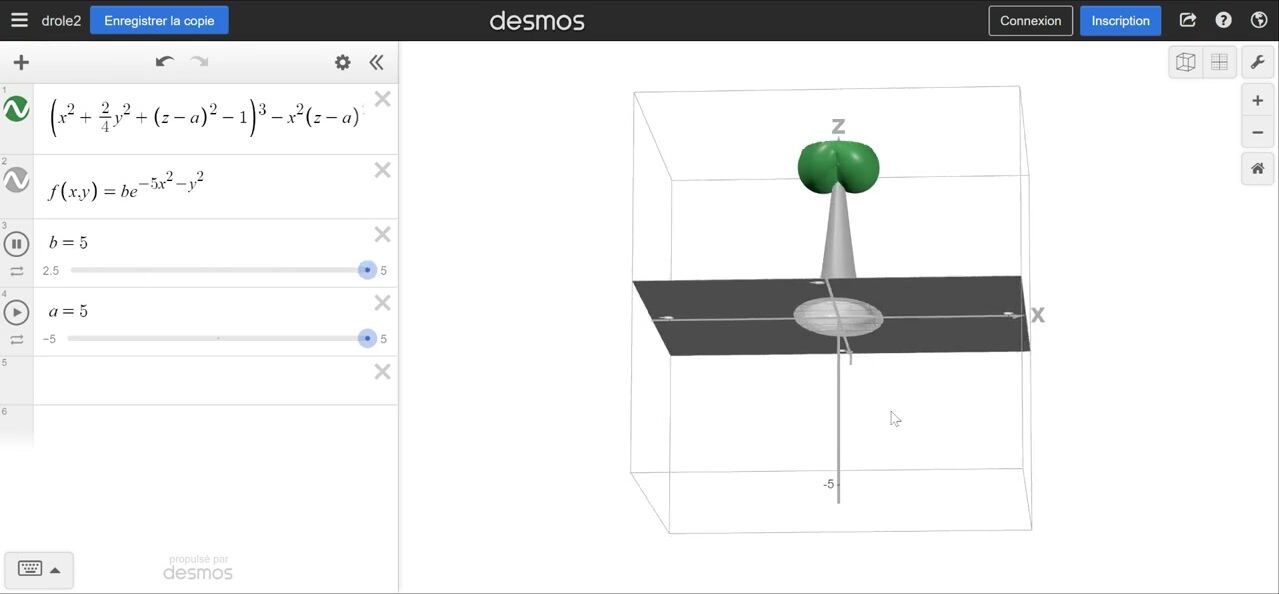This screenshot has width=1279, height=594.
Task: Undo the last action
Action: click(x=165, y=62)
